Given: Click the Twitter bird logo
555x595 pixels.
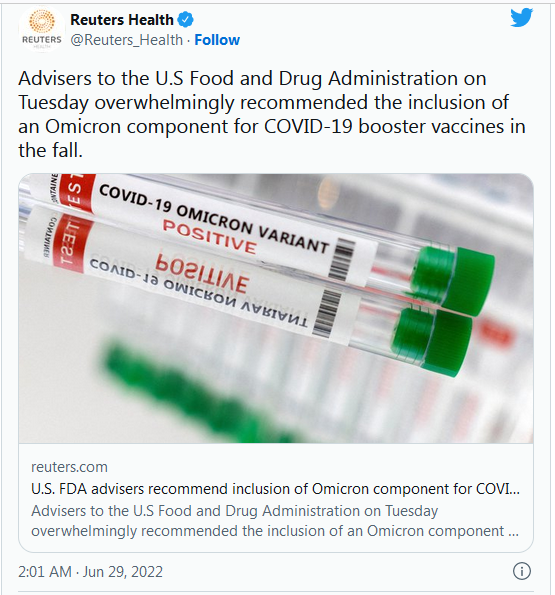Looking at the screenshot, I should pyautogui.click(x=521, y=17).
